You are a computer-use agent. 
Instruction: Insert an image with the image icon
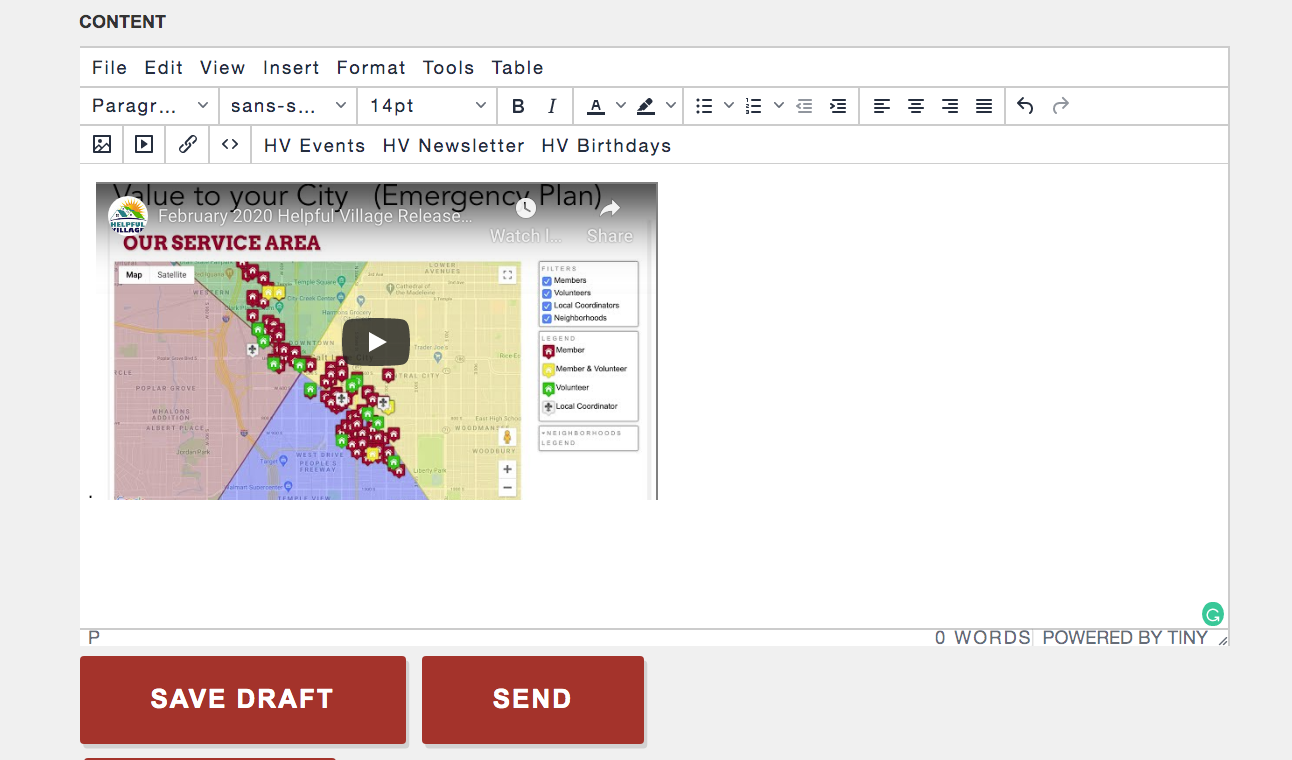[102, 144]
